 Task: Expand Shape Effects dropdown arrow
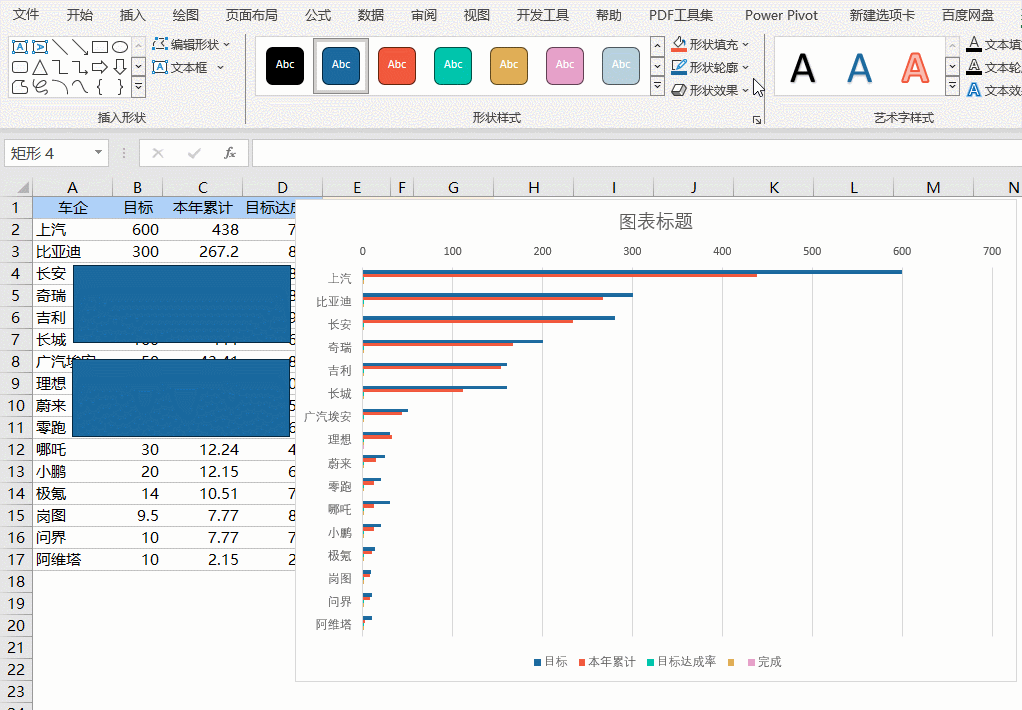(x=746, y=90)
